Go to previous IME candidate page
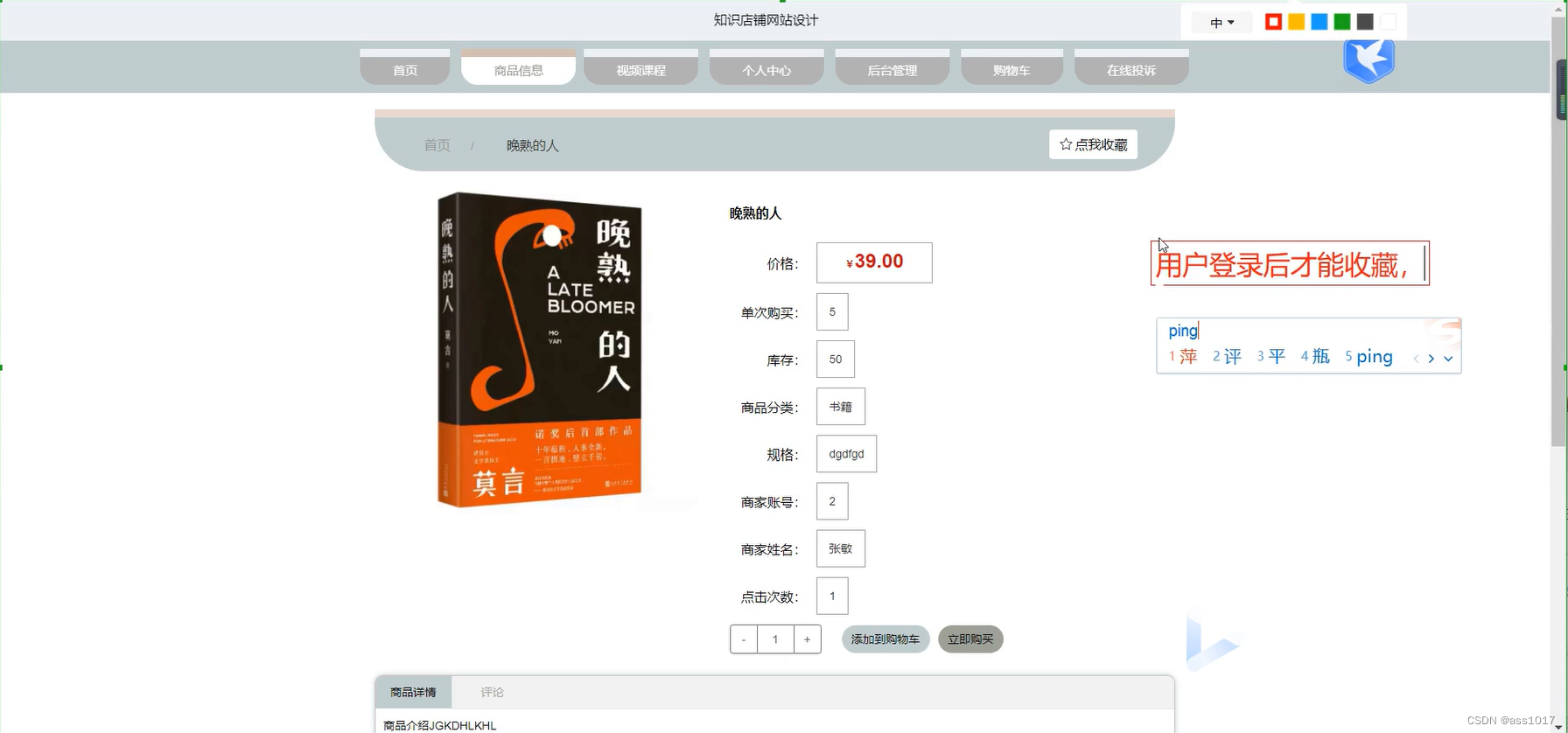 coord(1416,359)
